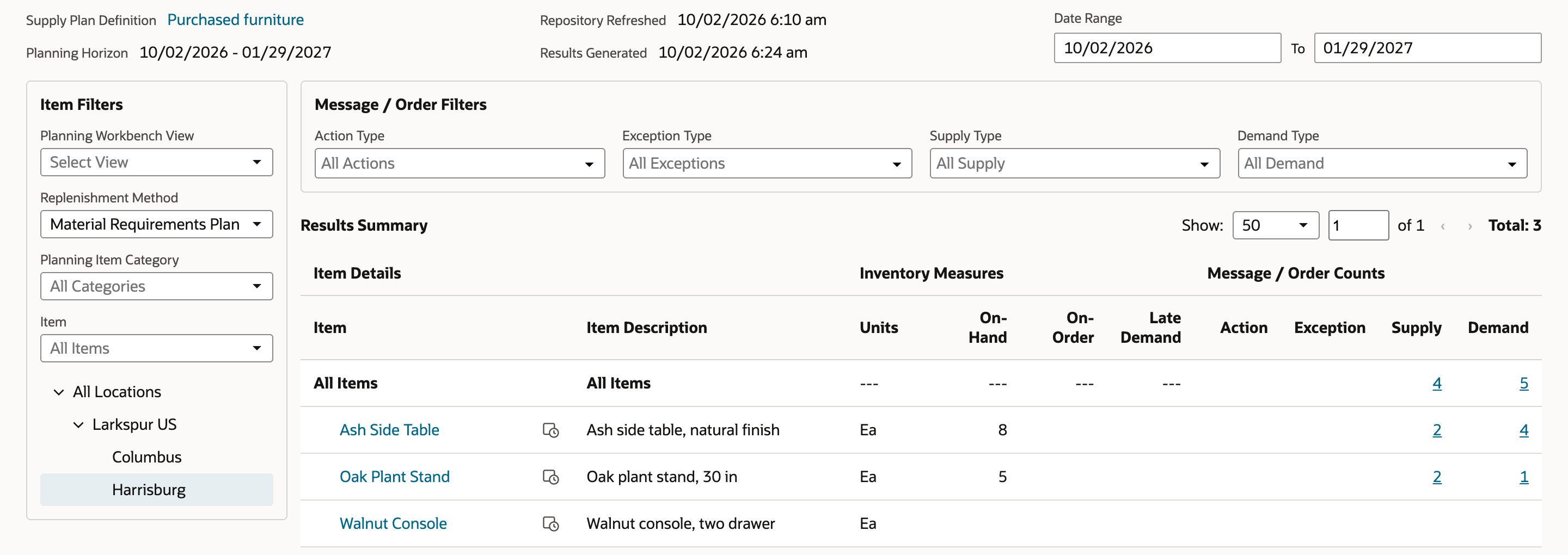Image resolution: width=1568 pixels, height=555 pixels.
Task: Open item detail icon for Ash Side Table
Action: coord(550,430)
